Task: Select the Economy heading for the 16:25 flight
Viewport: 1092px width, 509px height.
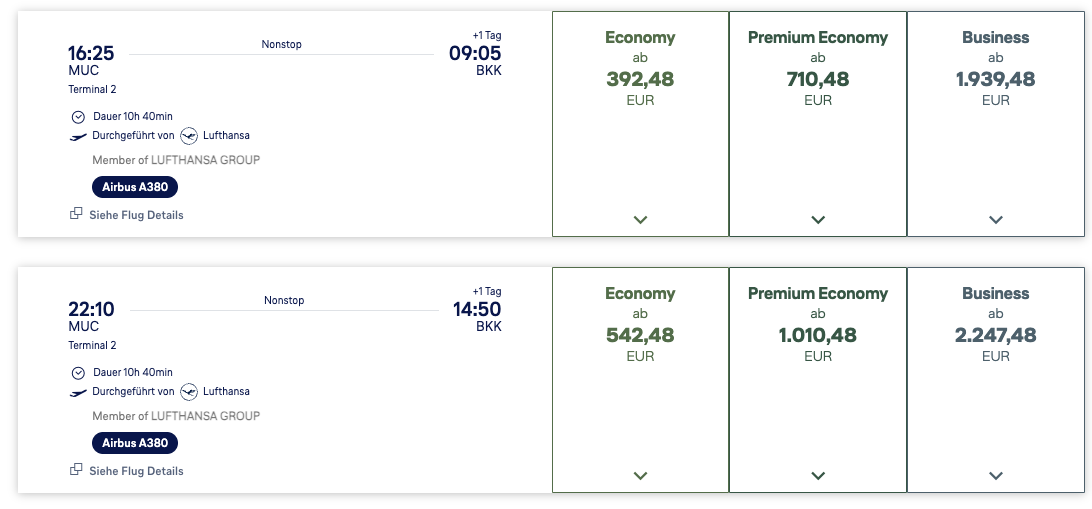Action: tap(640, 38)
